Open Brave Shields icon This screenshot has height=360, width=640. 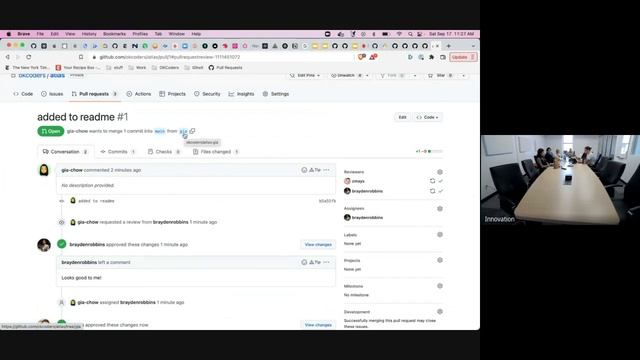[361, 57]
